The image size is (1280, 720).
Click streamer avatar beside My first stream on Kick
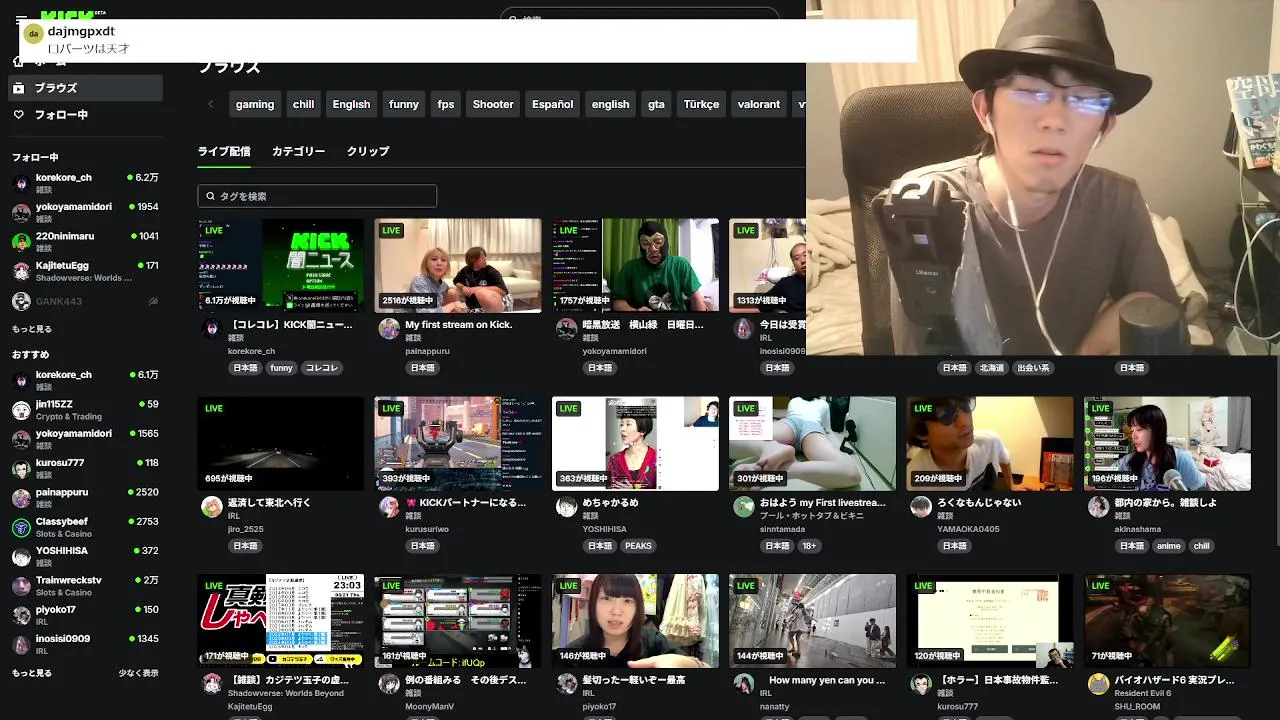(x=389, y=329)
